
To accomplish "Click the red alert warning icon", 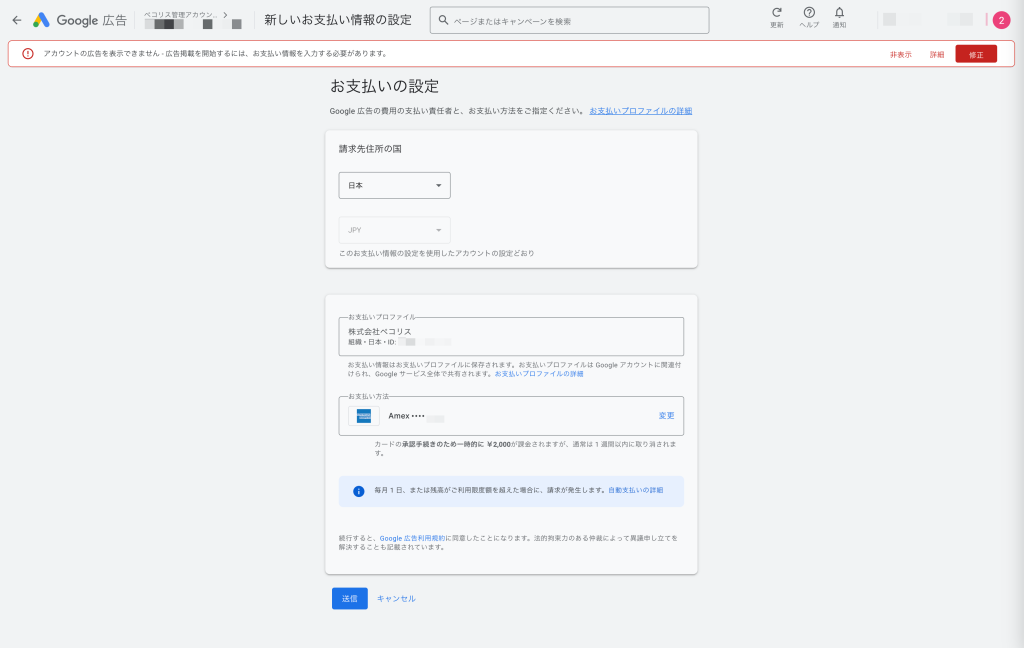I will click(27, 54).
